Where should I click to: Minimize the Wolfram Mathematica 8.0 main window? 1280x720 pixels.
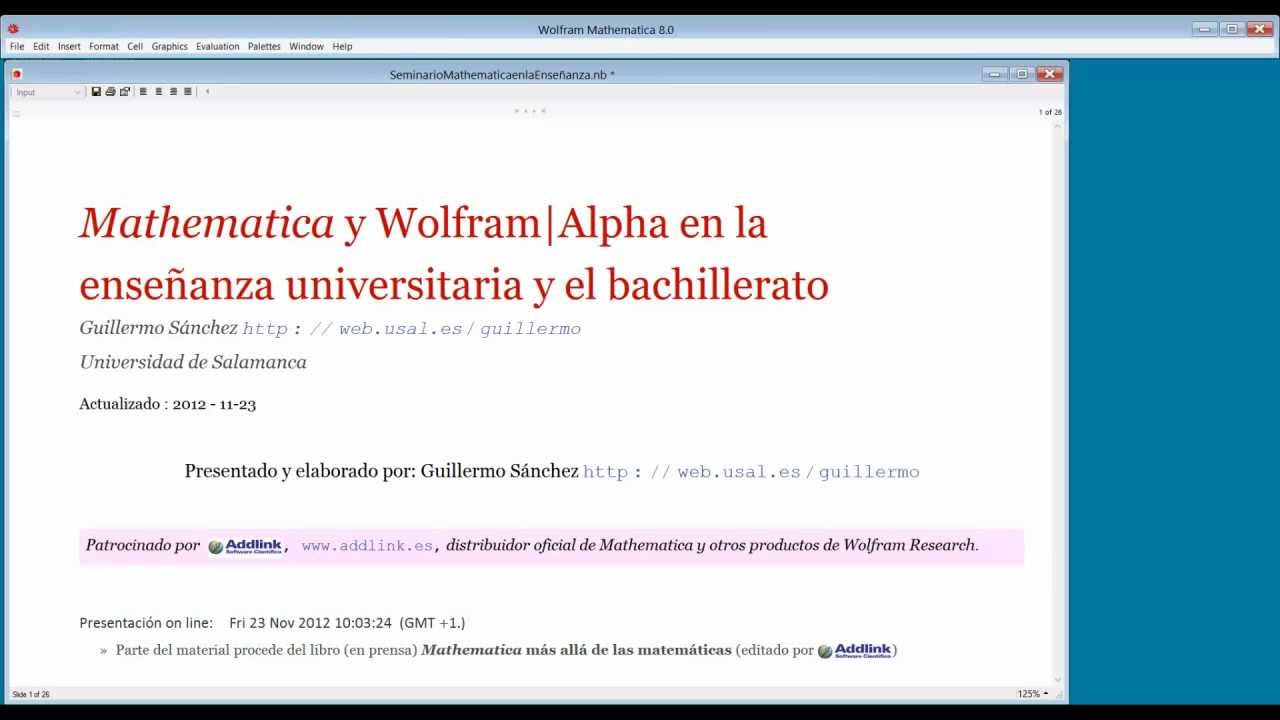1205,29
